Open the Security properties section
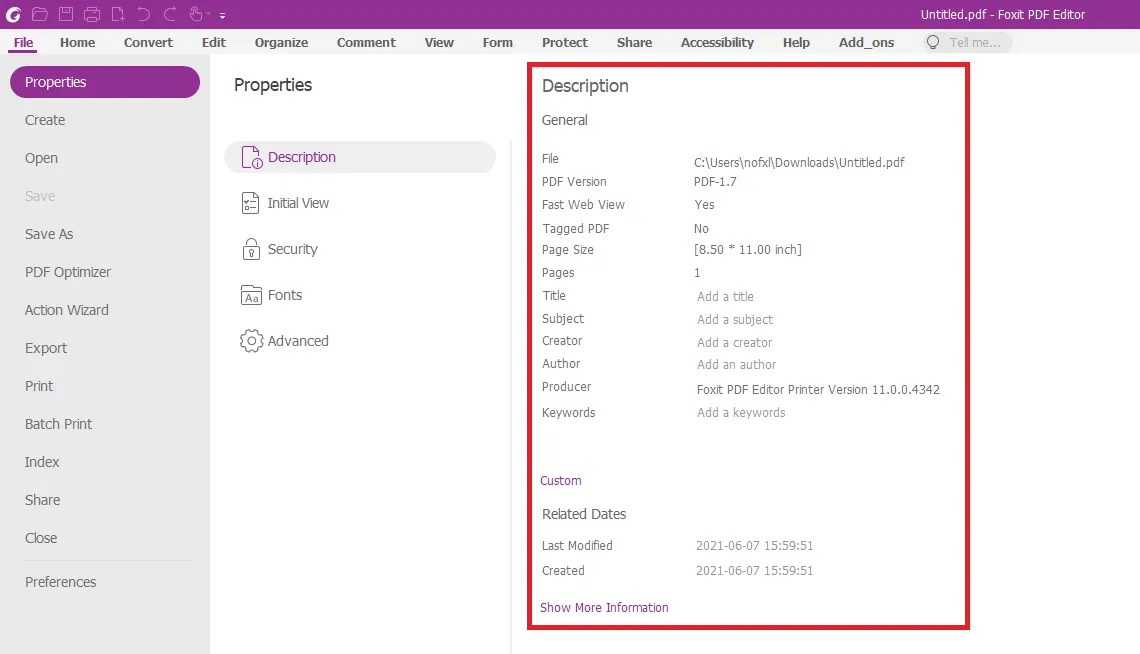Screen dimensions: 1140x654 tap(292, 249)
